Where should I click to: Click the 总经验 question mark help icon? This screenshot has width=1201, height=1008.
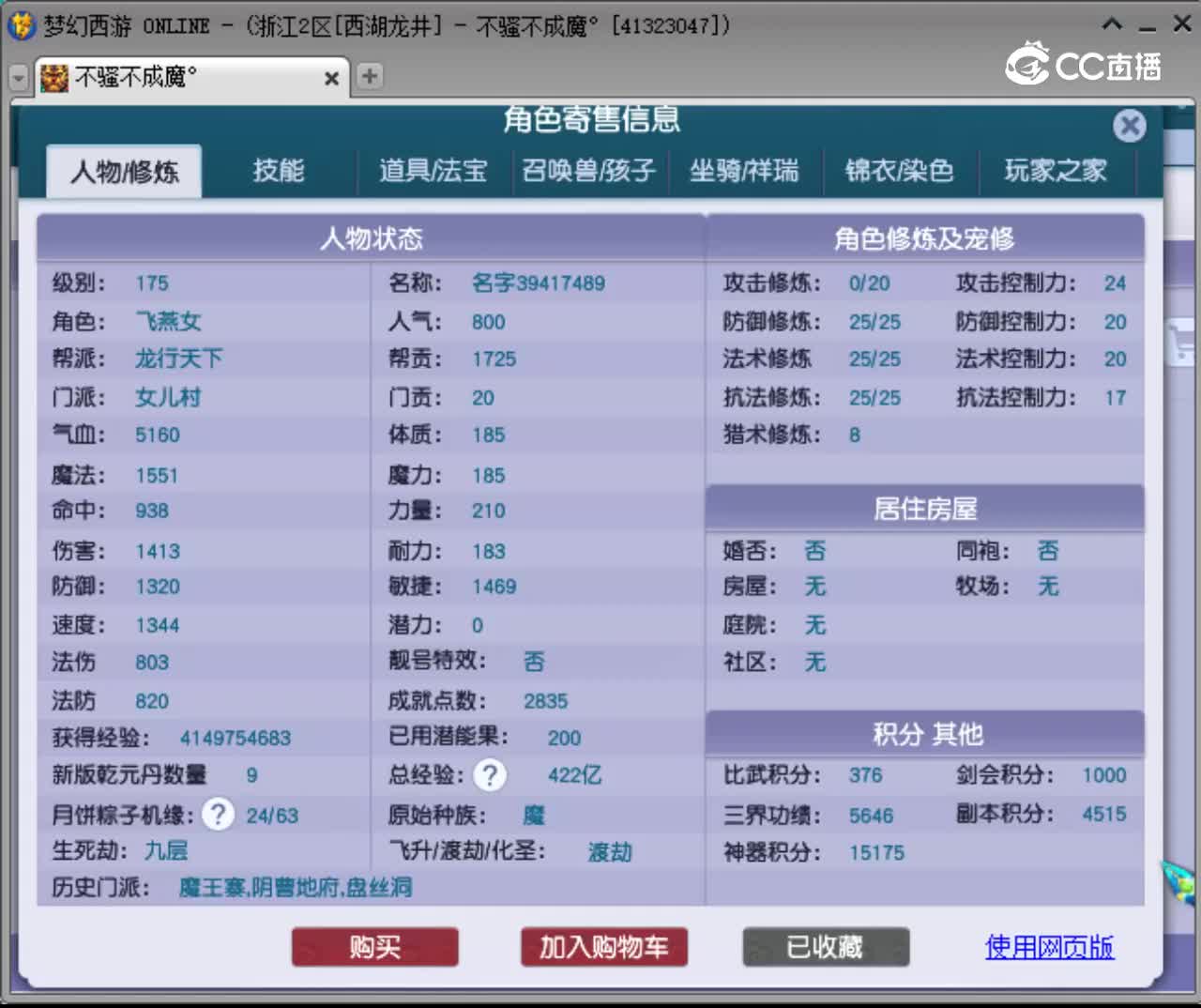(489, 775)
